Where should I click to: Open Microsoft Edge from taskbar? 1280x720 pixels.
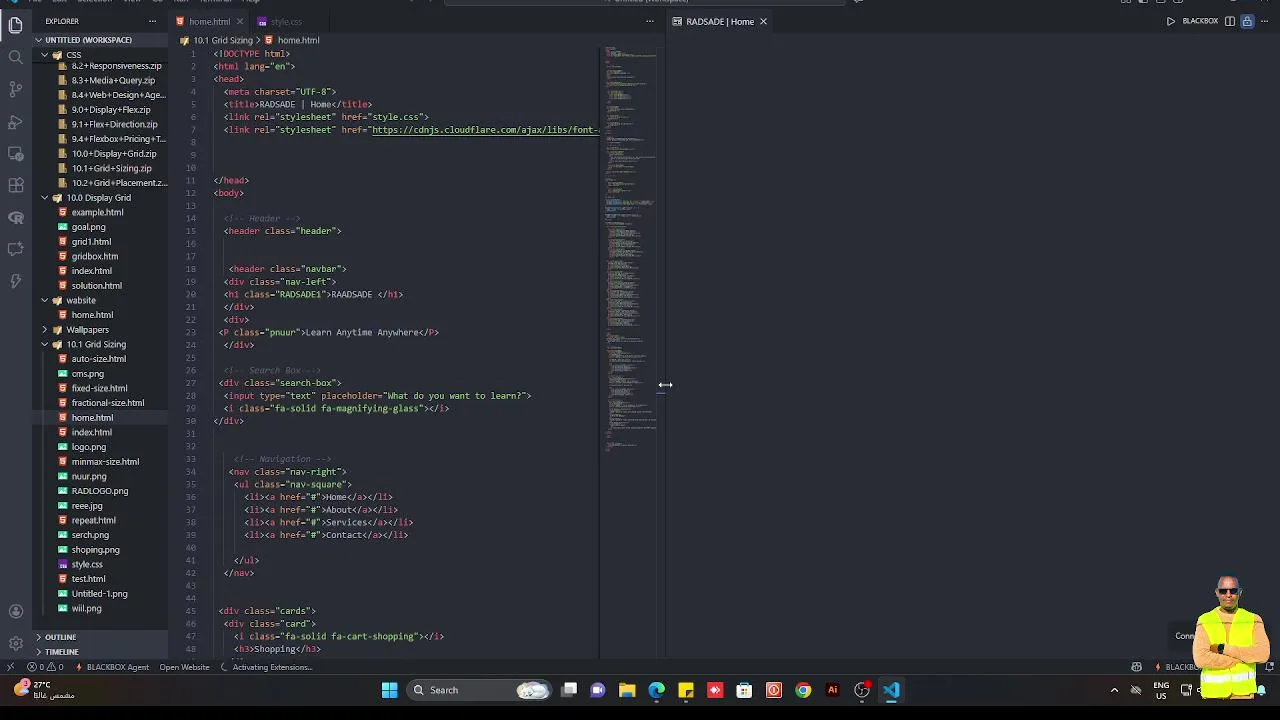coord(656,690)
